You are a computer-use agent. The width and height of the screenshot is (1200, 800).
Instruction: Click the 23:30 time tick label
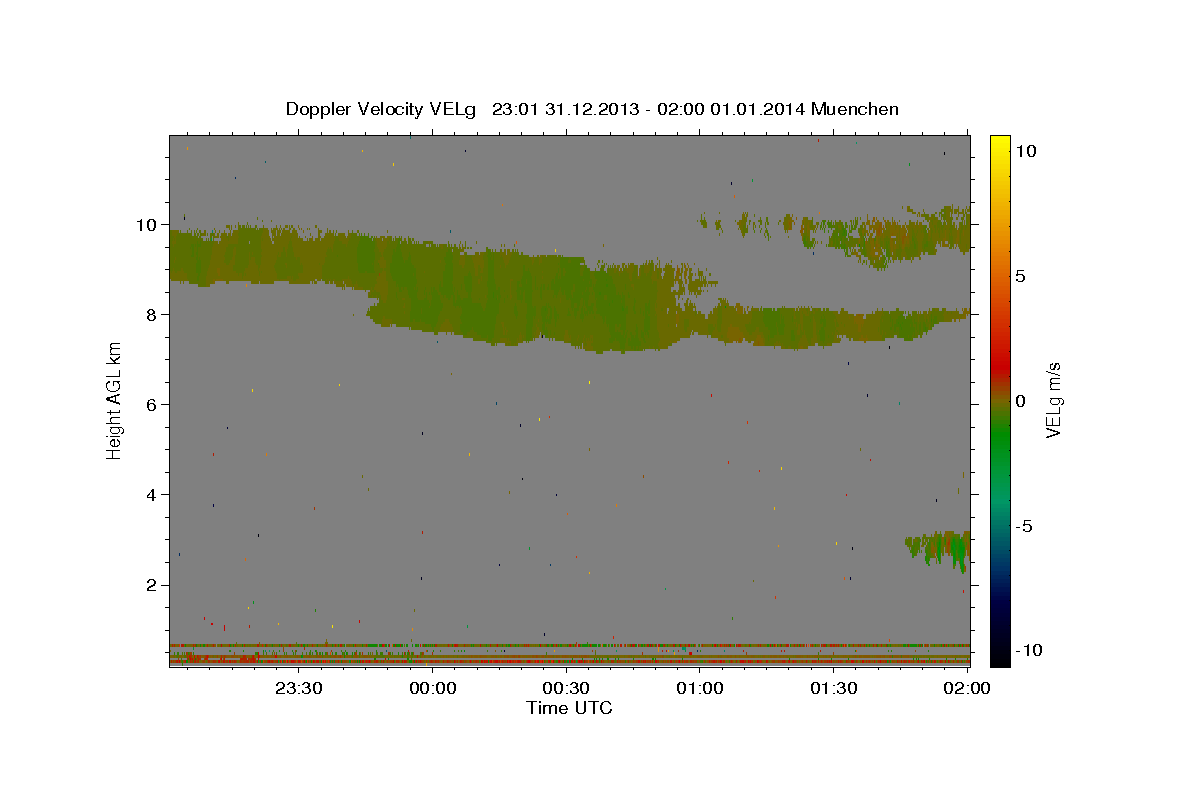(x=298, y=689)
